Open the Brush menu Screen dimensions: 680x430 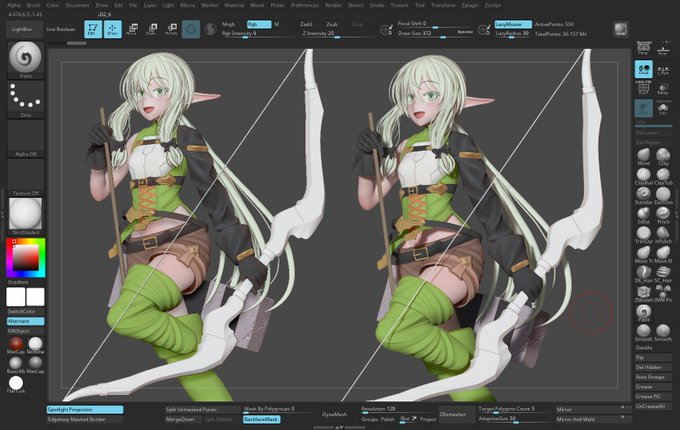33,5
